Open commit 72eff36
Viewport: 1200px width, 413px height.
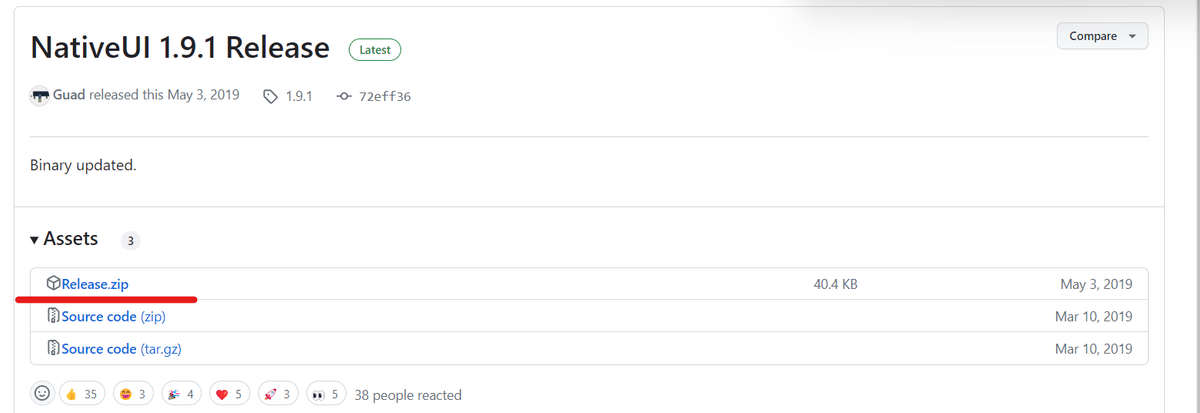click(385, 97)
